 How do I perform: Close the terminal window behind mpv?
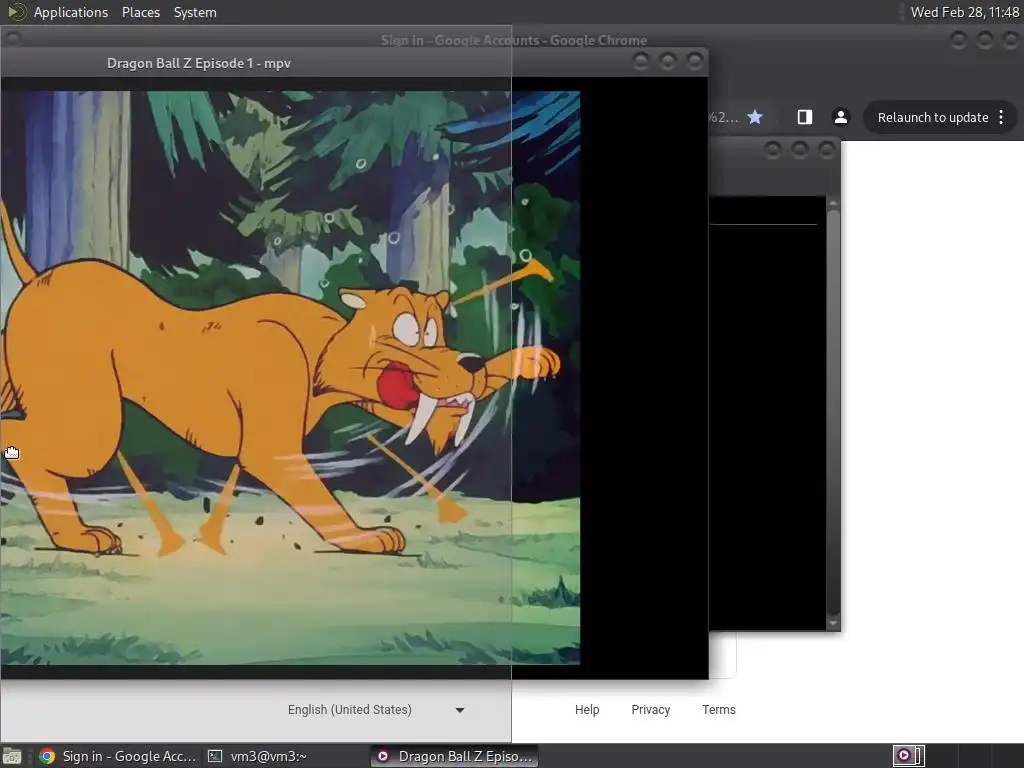827,150
